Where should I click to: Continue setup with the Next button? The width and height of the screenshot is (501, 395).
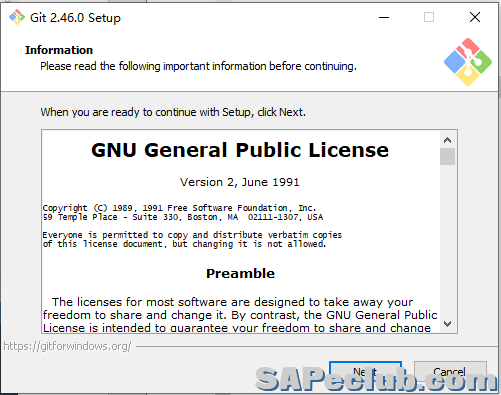365,372
